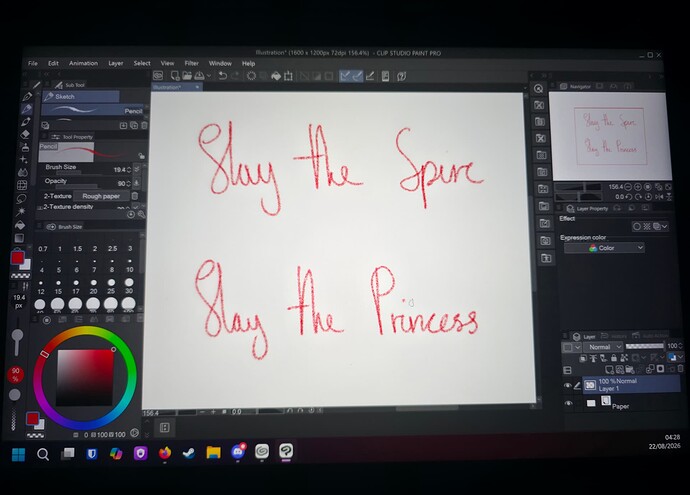
Task: Click the Save icon in command bar
Action: (x=199, y=76)
